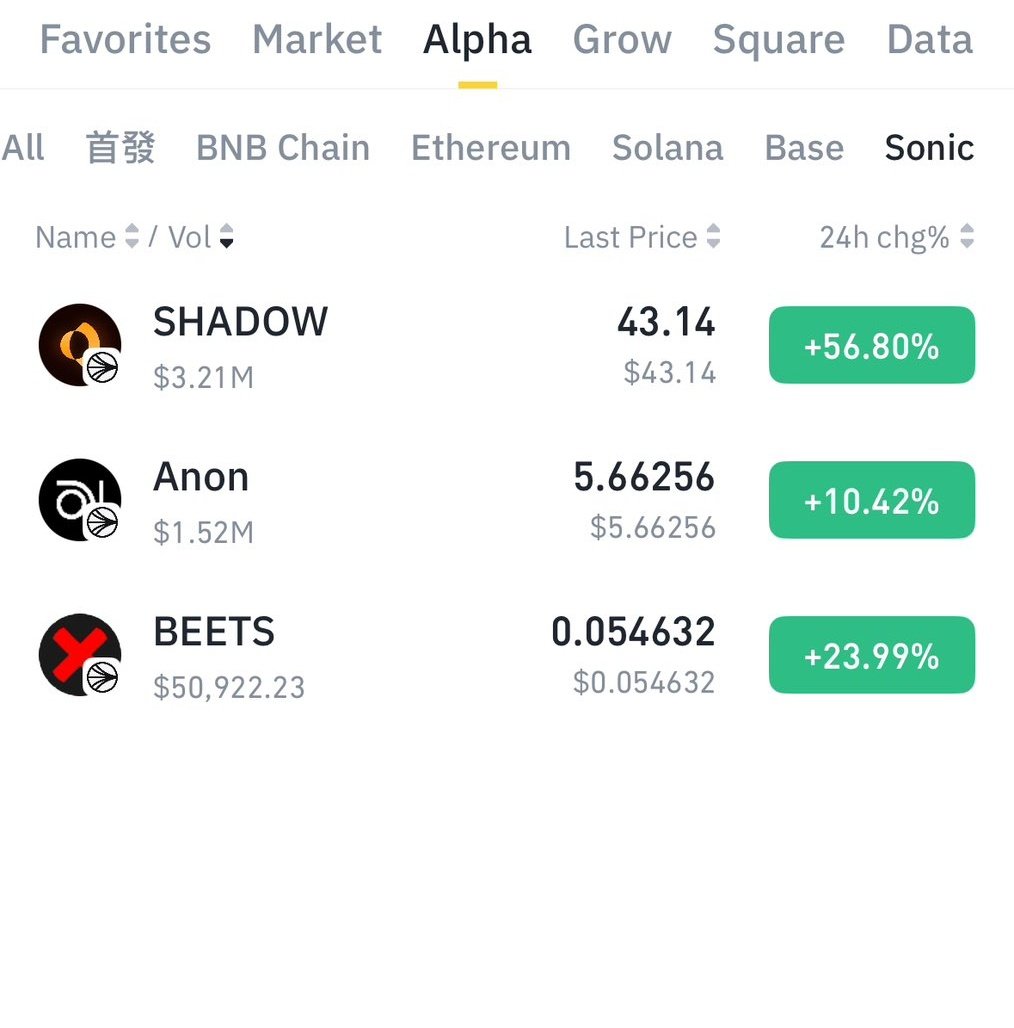The width and height of the screenshot is (1014, 1028).
Task: Sort list by Vol arrows
Action: click(226, 236)
